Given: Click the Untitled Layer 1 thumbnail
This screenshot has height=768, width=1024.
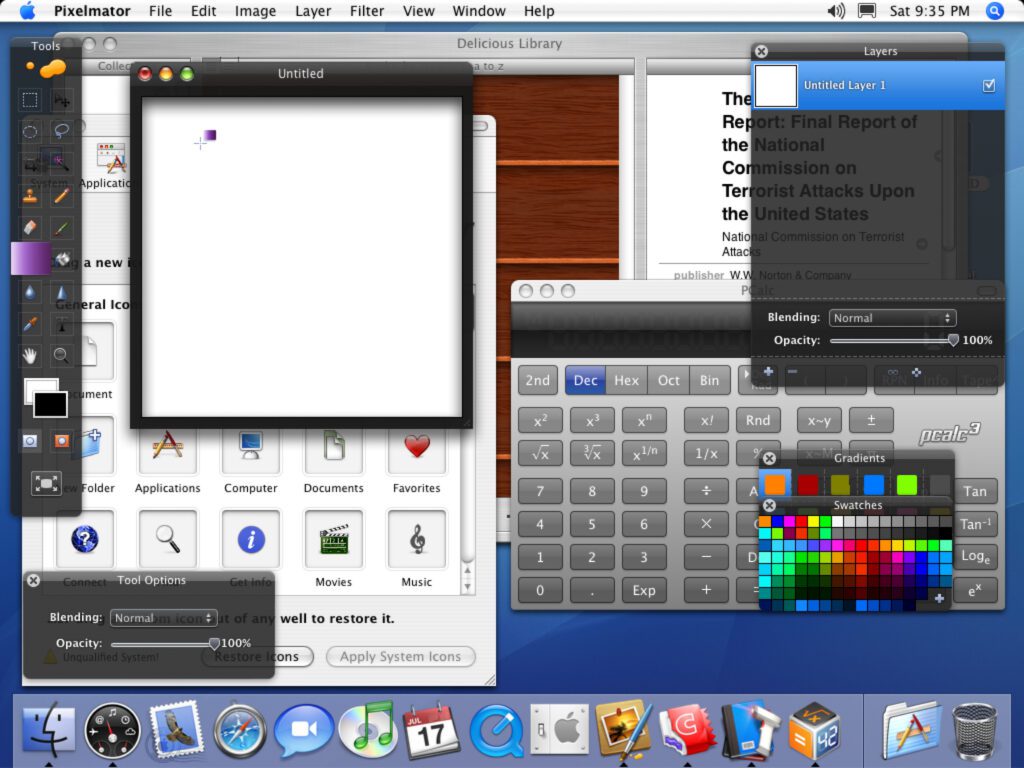Looking at the screenshot, I should pos(776,86).
